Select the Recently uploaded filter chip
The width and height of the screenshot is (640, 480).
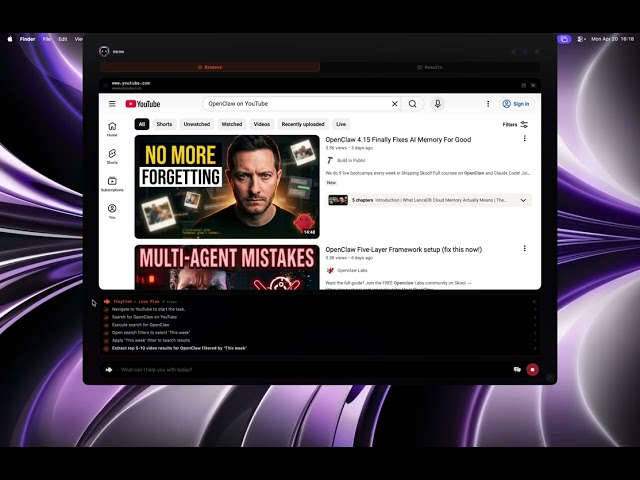[303, 124]
